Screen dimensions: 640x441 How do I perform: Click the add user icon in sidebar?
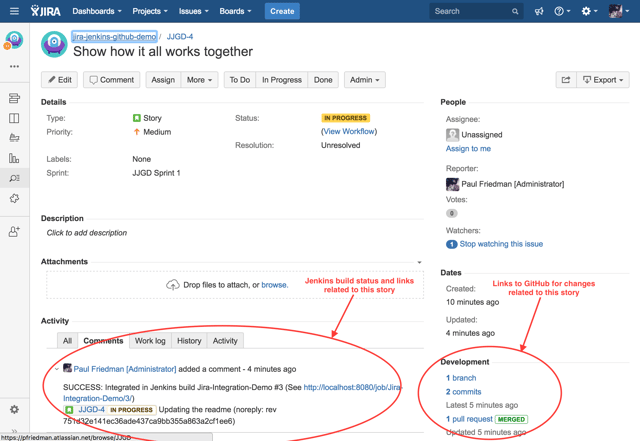[x=14, y=232]
